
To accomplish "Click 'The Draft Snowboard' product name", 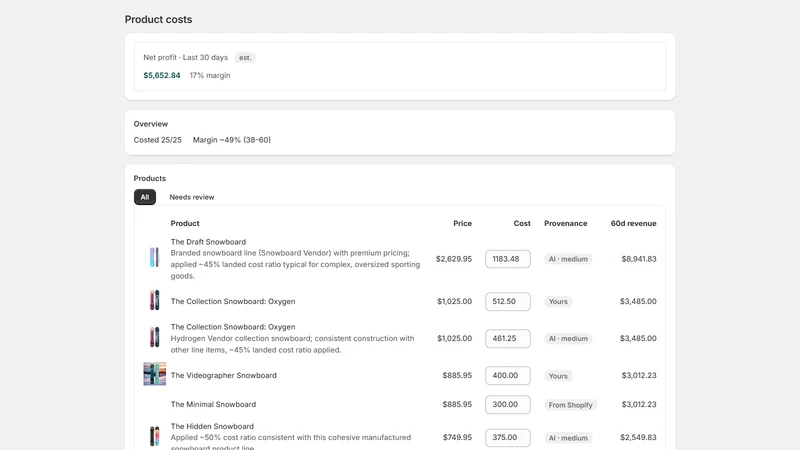I will (208, 242).
